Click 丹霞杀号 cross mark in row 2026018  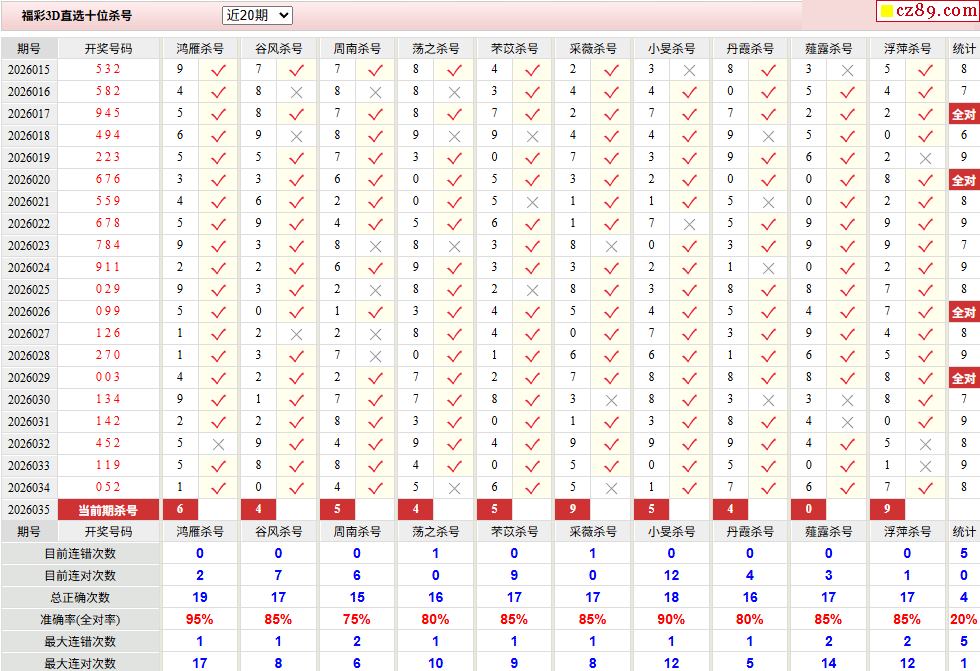[768, 137]
